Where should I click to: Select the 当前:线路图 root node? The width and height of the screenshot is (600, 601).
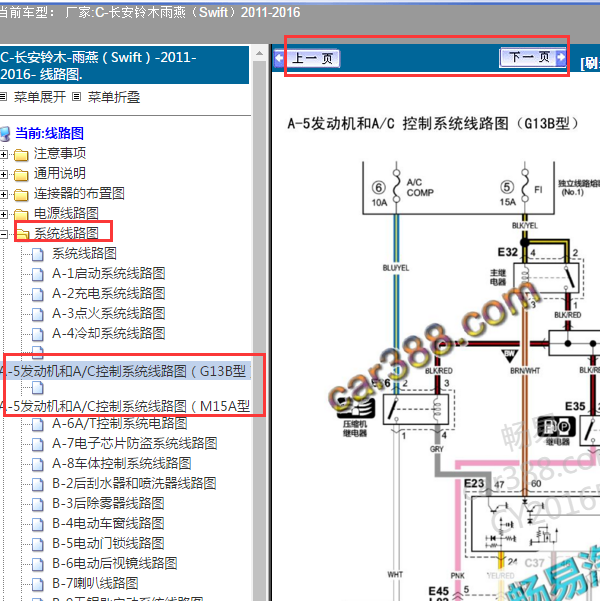[x=49, y=133]
